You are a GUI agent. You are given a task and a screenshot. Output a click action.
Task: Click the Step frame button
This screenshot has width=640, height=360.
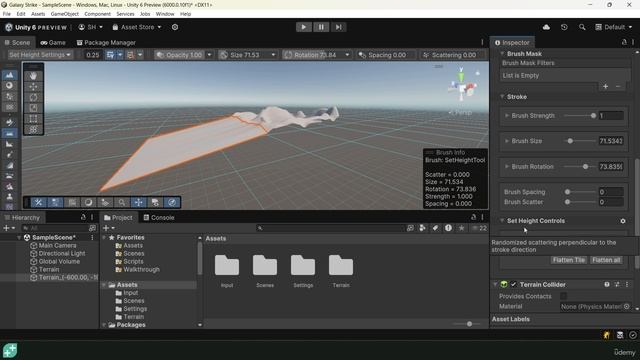(338, 27)
